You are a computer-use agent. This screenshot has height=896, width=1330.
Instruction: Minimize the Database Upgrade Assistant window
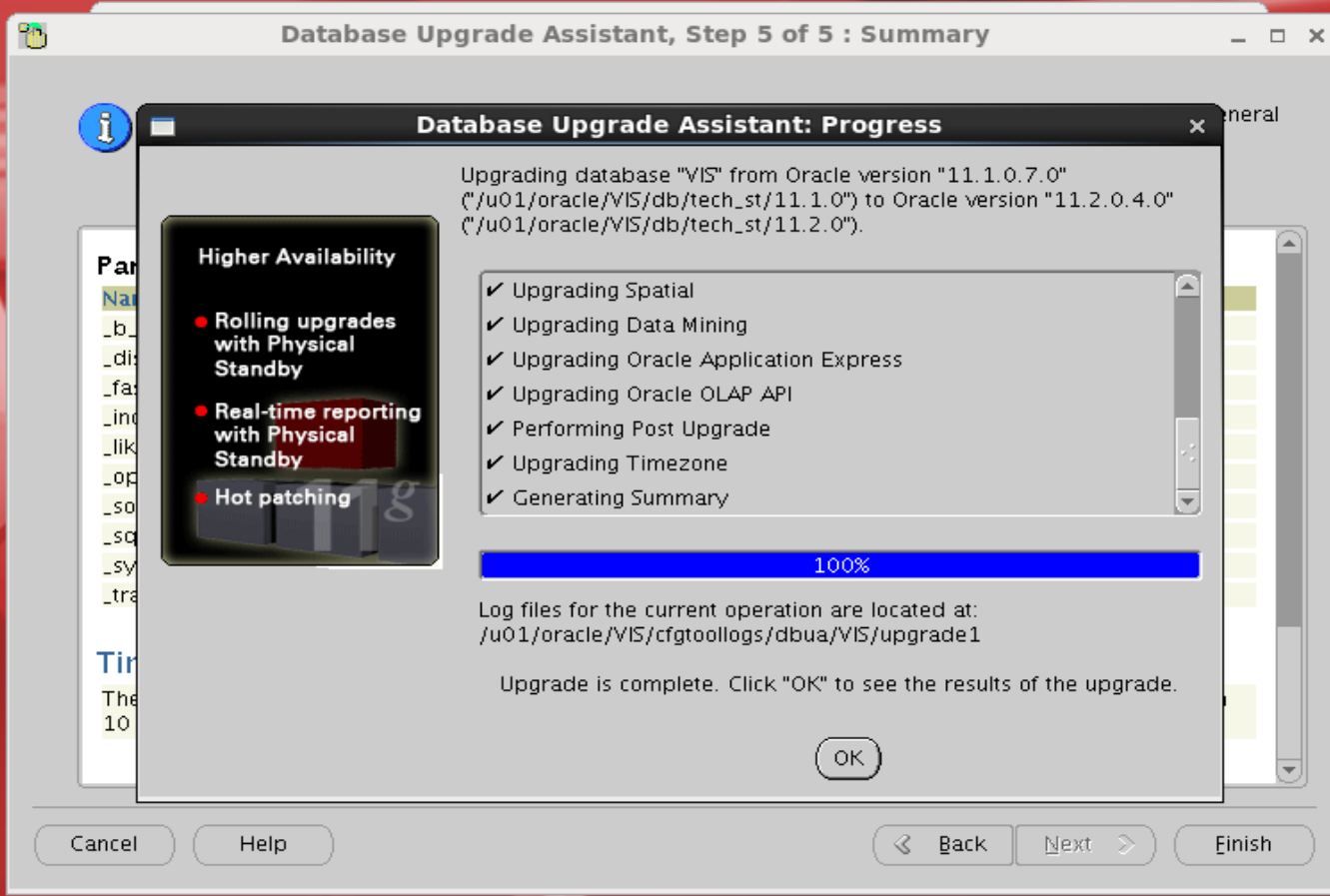pyautogui.click(x=1239, y=37)
